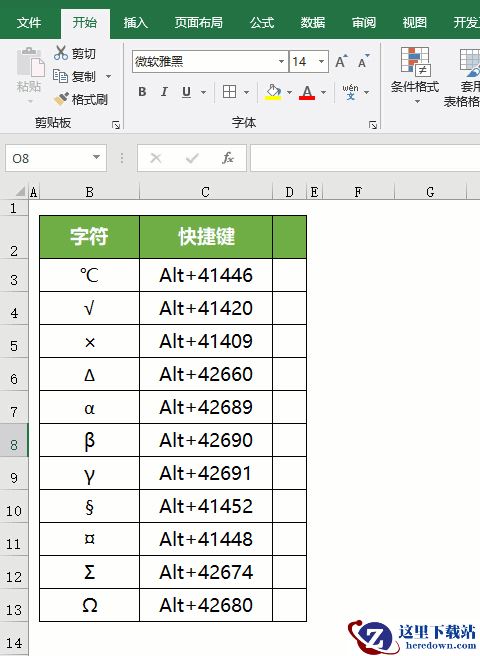The height and width of the screenshot is (656, 480).
Task: Expand the Name Box dropdown arrow
Action: [96, 158]
